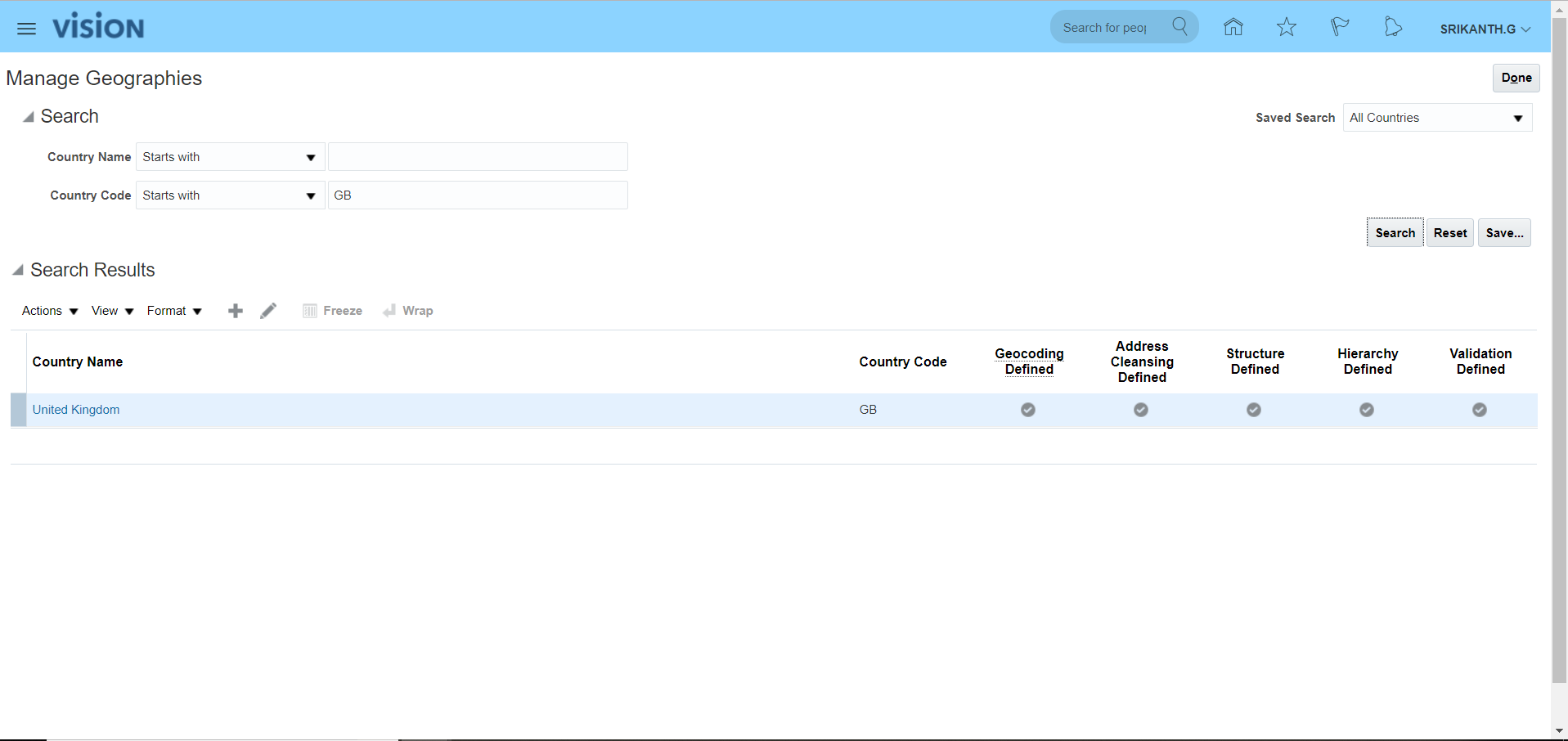Click the magnifier icon in people search
The image size is (1568, 741).
pyautogui.click(x=1179, y=27)
